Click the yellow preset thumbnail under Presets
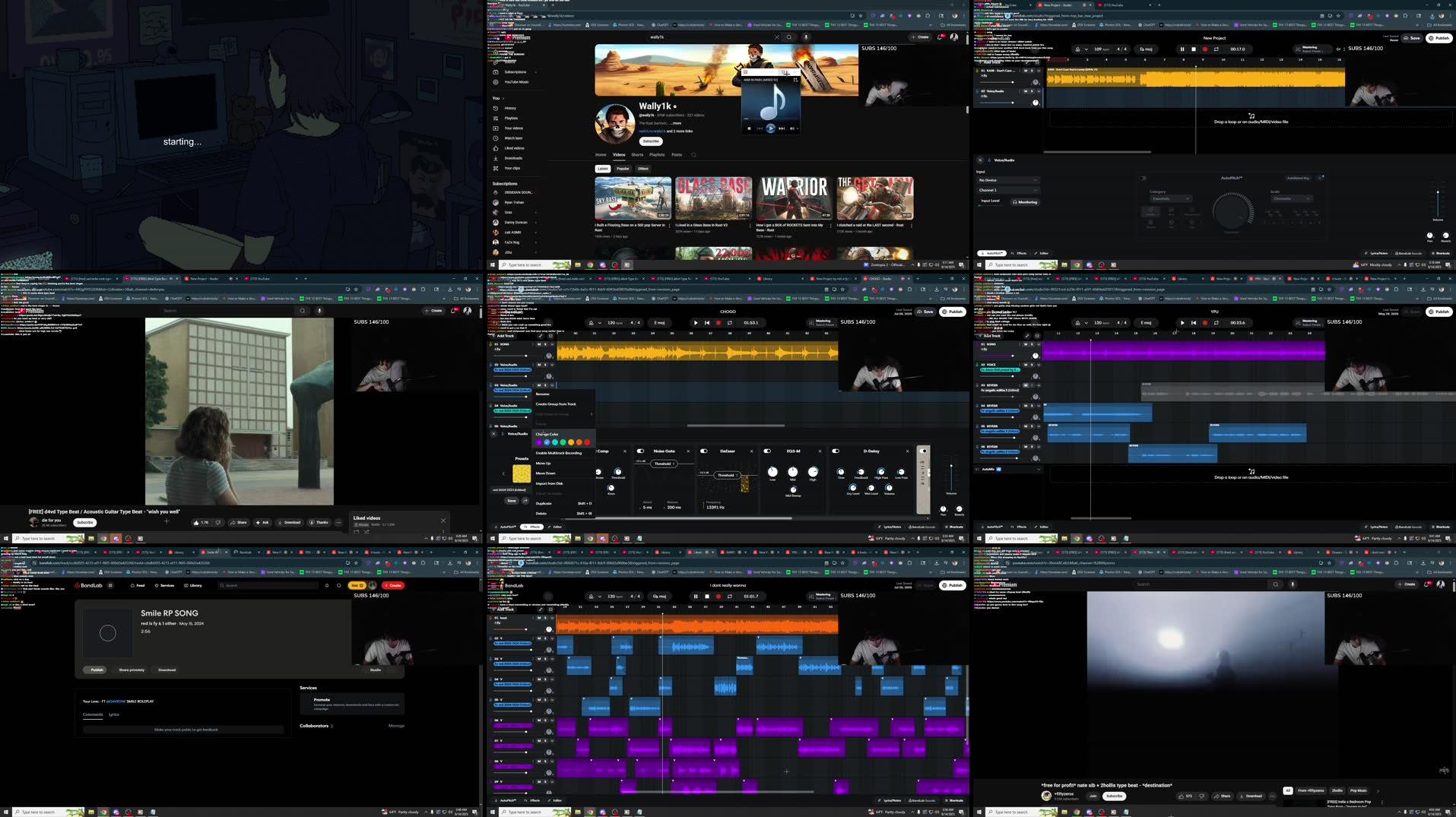 (522, 473)
